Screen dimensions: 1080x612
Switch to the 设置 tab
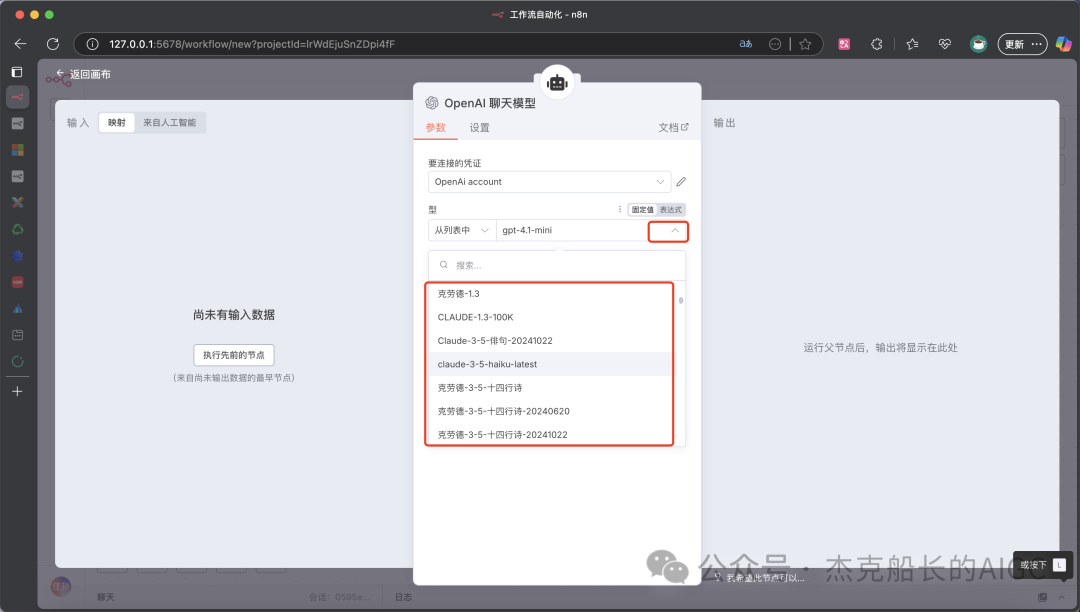point(479,127)
